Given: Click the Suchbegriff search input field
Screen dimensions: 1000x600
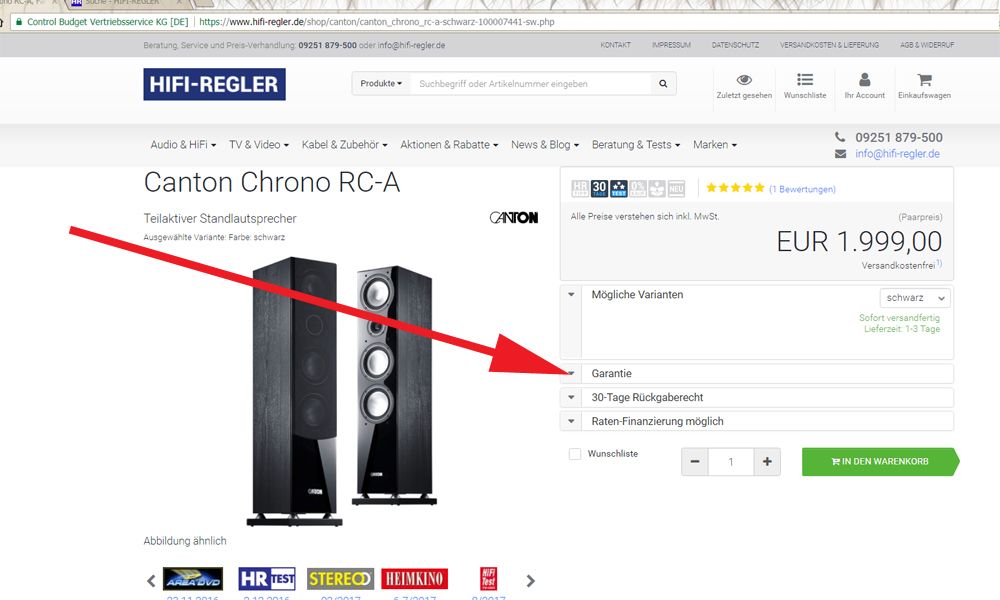Looking at the screenshot, I should click(x=531, y=84).
